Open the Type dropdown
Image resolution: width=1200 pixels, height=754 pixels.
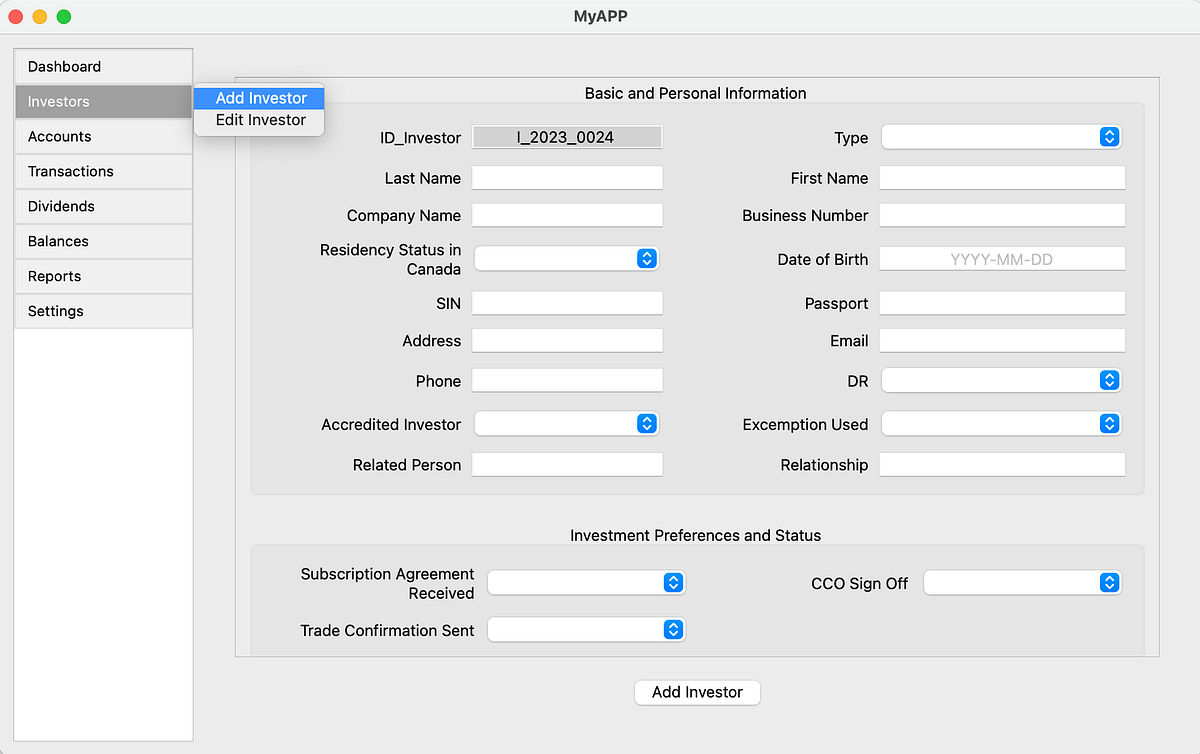[1000, 137]
